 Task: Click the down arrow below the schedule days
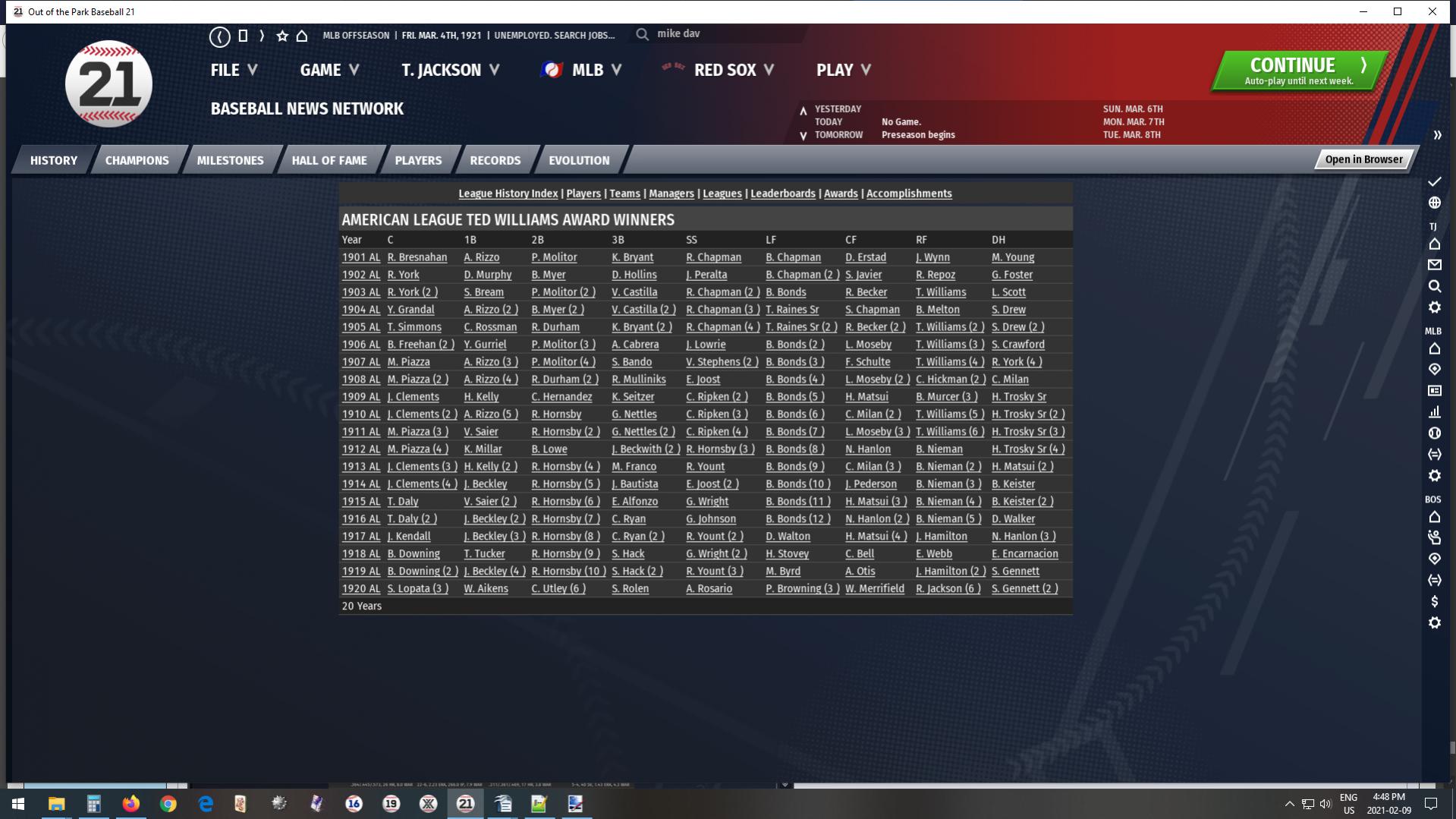click(803, 136)
